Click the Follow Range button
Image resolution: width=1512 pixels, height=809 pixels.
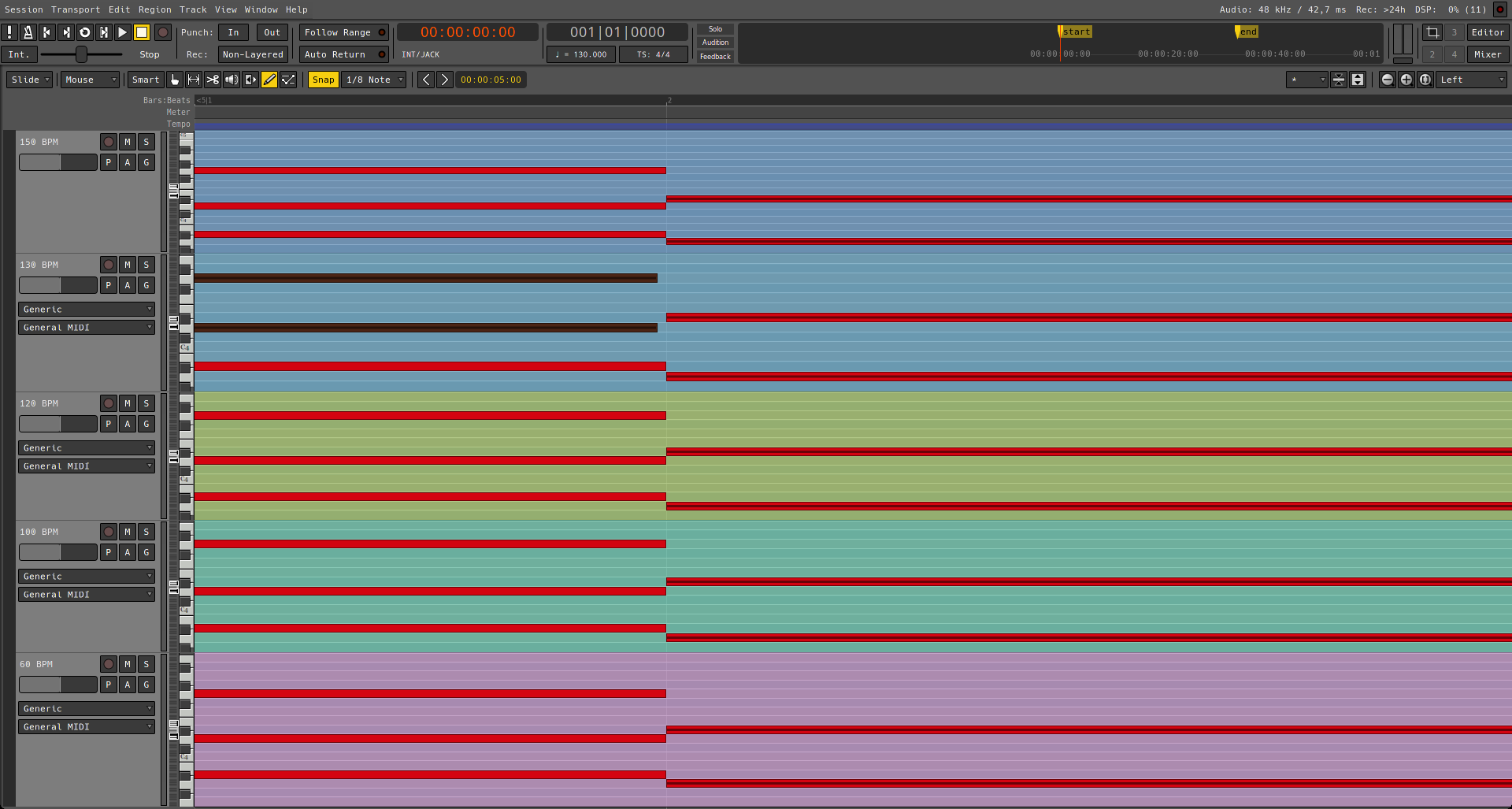pos(344,32)
